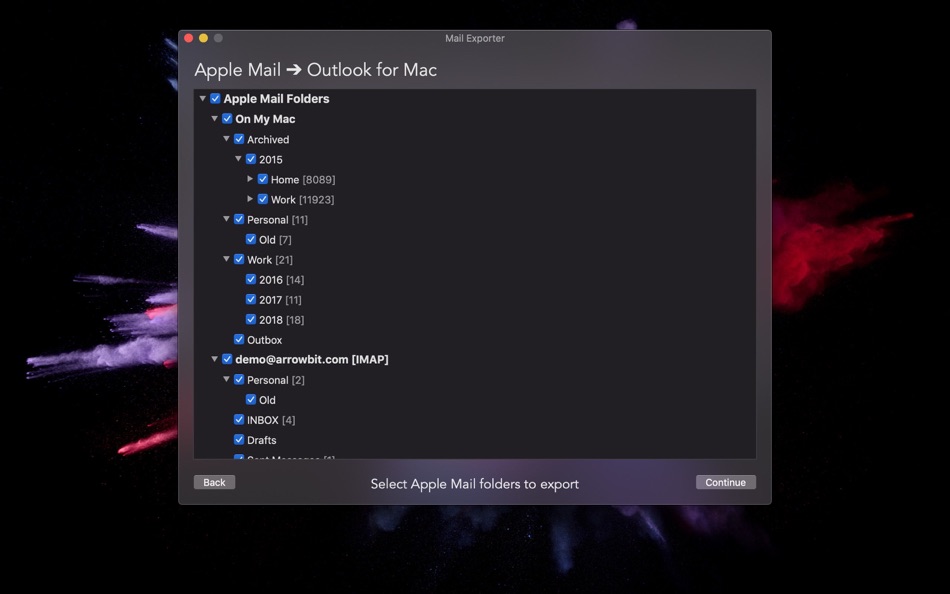The width and height of the screenshot is (950, 594).
Task: Click the Apple Mail ➔ Outlook for Mac heading
Action: [x=316, y=70]
